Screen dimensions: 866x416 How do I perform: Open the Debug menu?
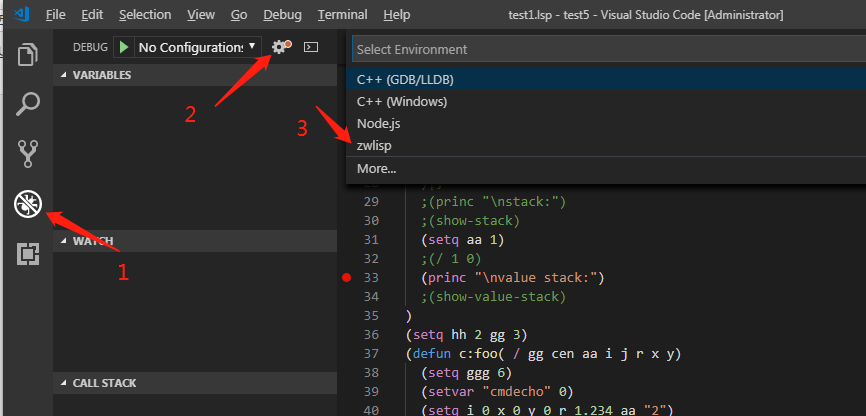point(282,14)
